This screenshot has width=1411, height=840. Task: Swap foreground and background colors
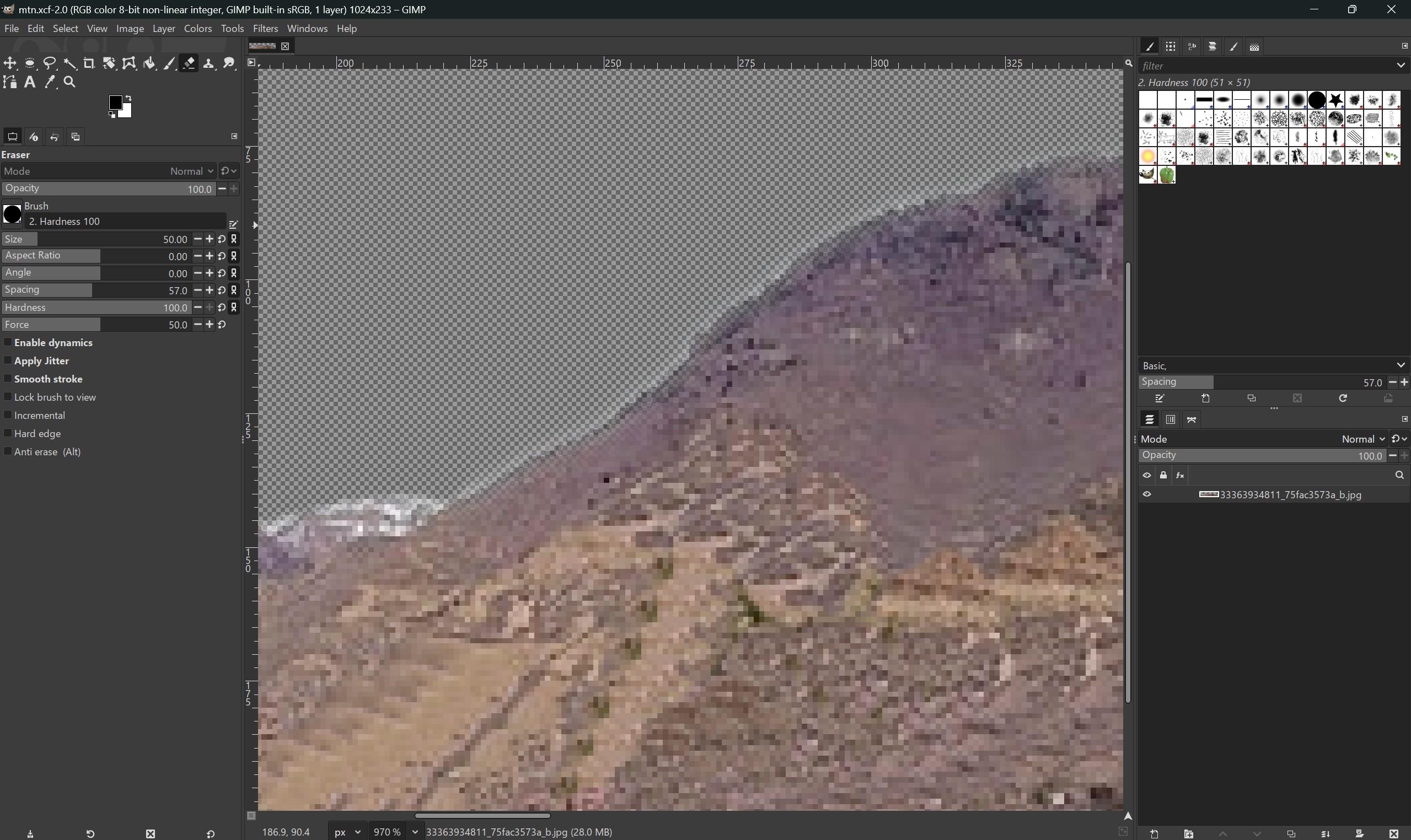[x=128, y=98]
